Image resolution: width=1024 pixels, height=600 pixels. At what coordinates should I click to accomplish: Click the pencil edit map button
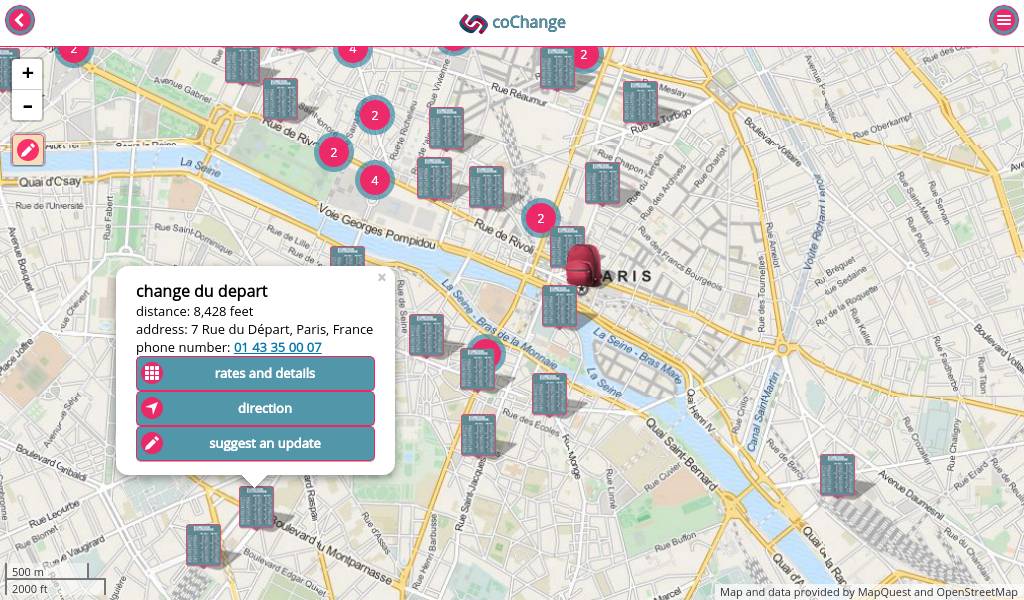click(x=28, y=149)
